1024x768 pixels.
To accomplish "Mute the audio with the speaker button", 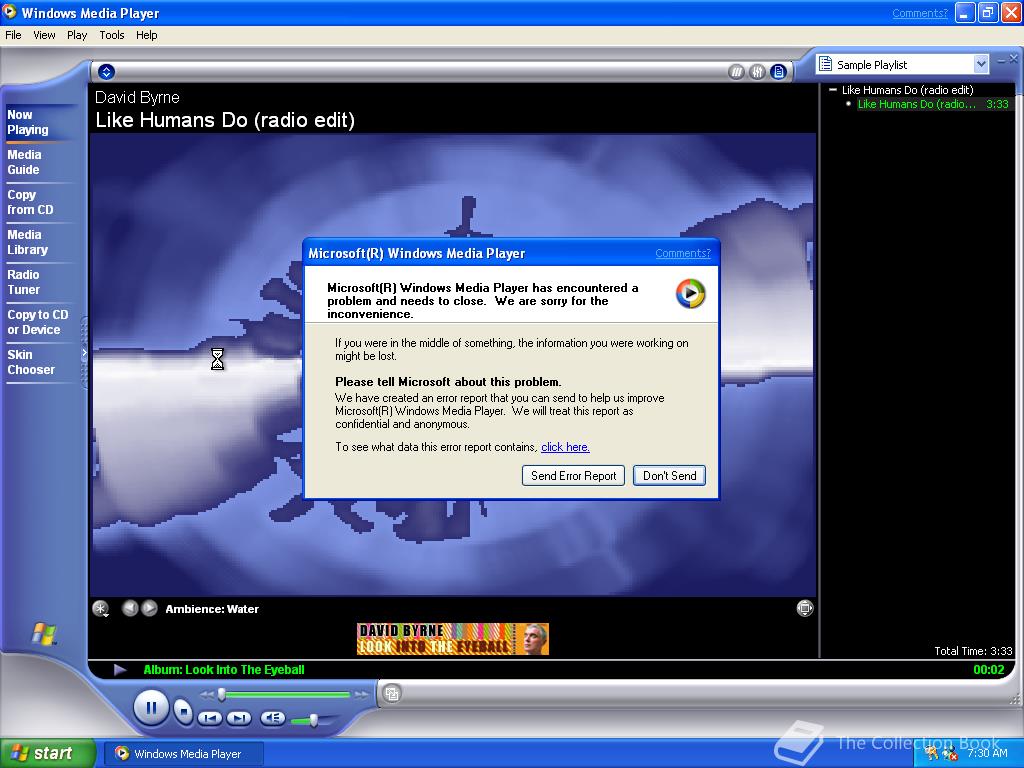I will [x=273, y=718].
